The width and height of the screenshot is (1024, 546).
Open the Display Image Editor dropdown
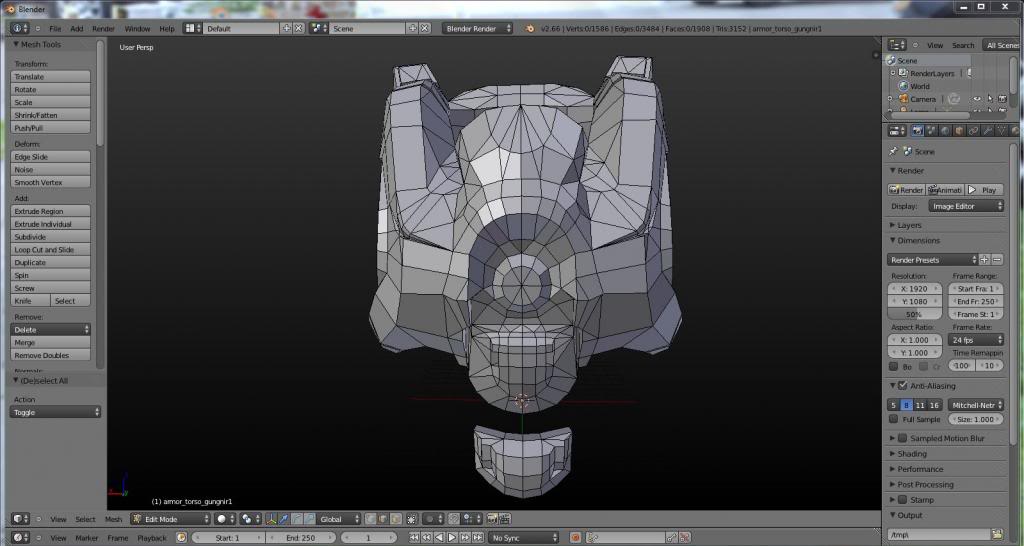pyautogui.click(x=966, y=206)
